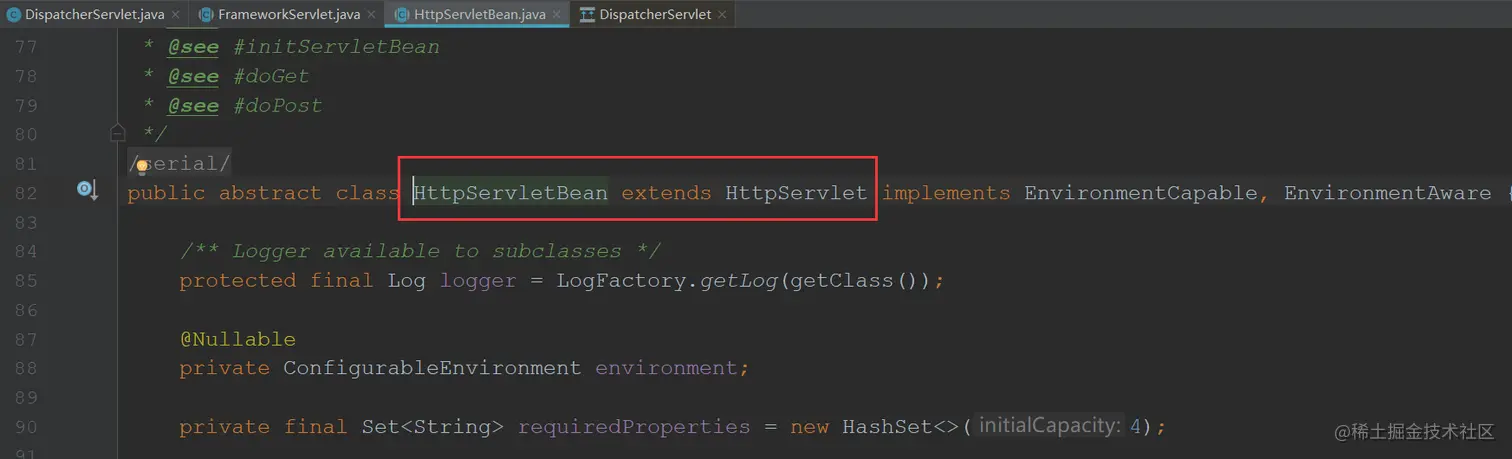
Task: Click the requiredProperties field name
Action: (x=634, y=427)
